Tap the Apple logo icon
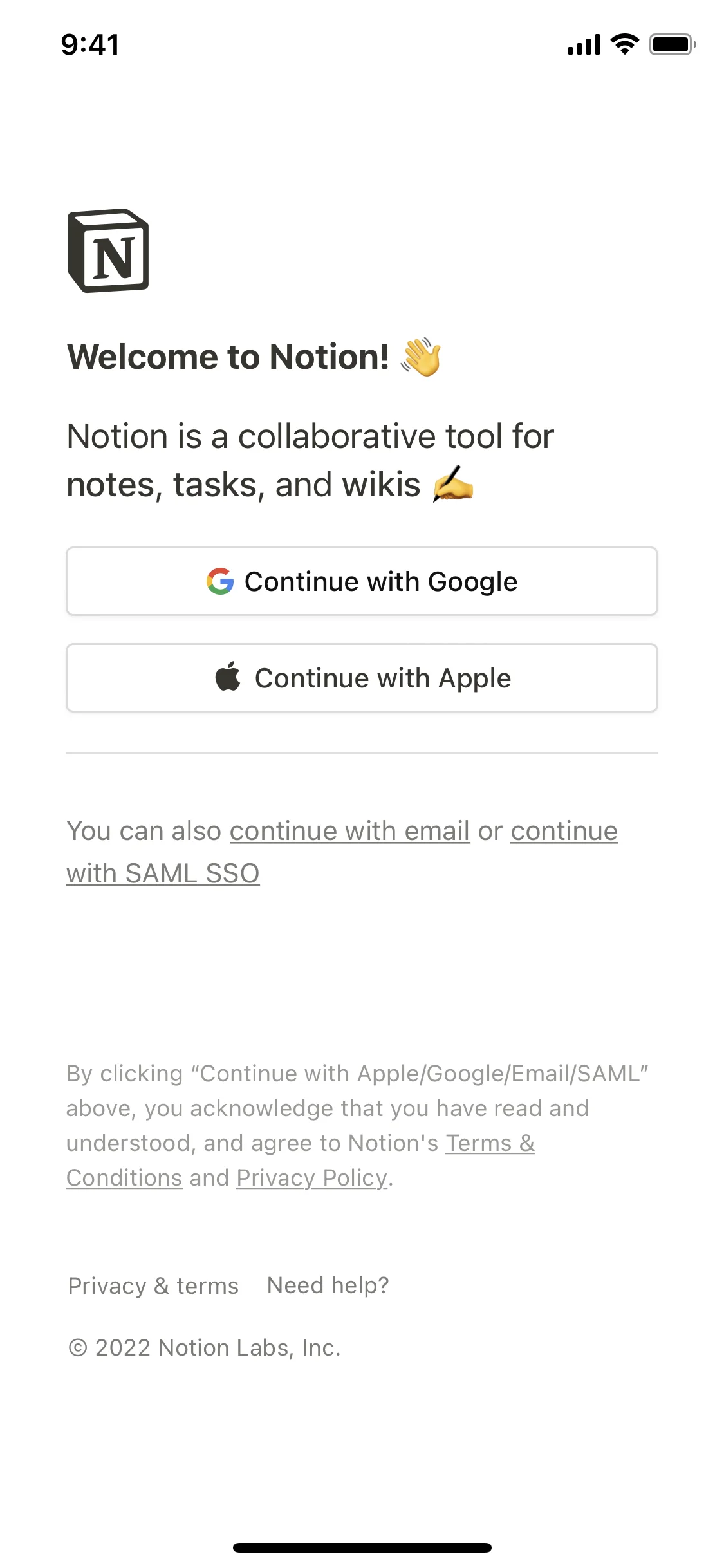This screenshot has width=724, height=1568. tap(228, 677)
